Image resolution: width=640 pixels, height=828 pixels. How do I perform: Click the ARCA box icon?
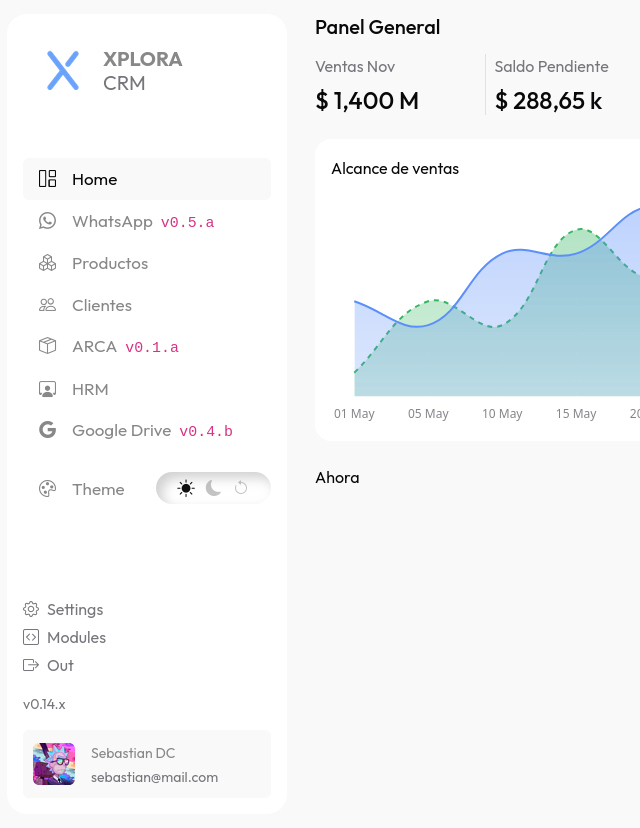47,347
